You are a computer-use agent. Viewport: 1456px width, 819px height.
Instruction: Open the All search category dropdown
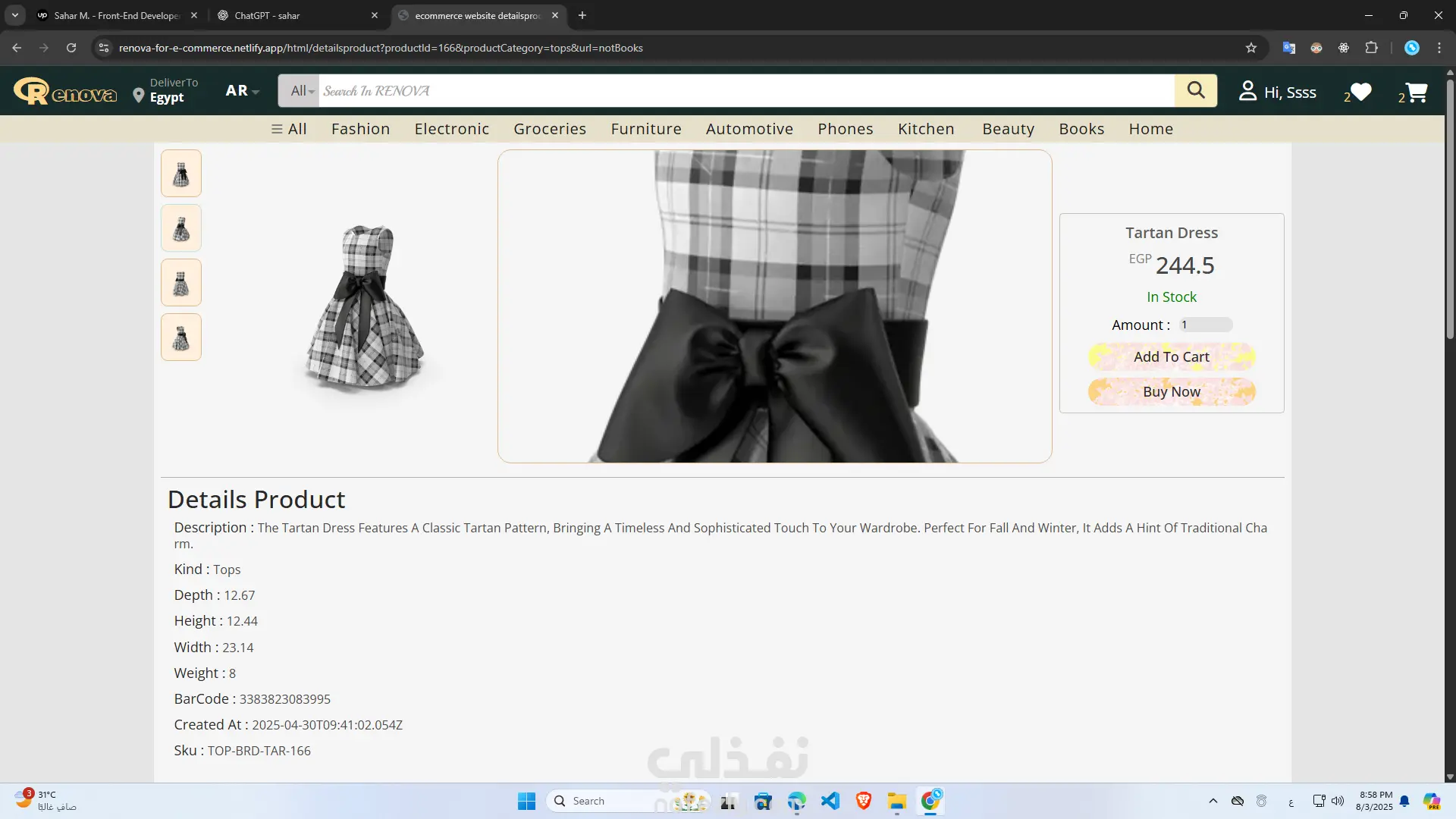pyautogui.click(x=300, y=91)
